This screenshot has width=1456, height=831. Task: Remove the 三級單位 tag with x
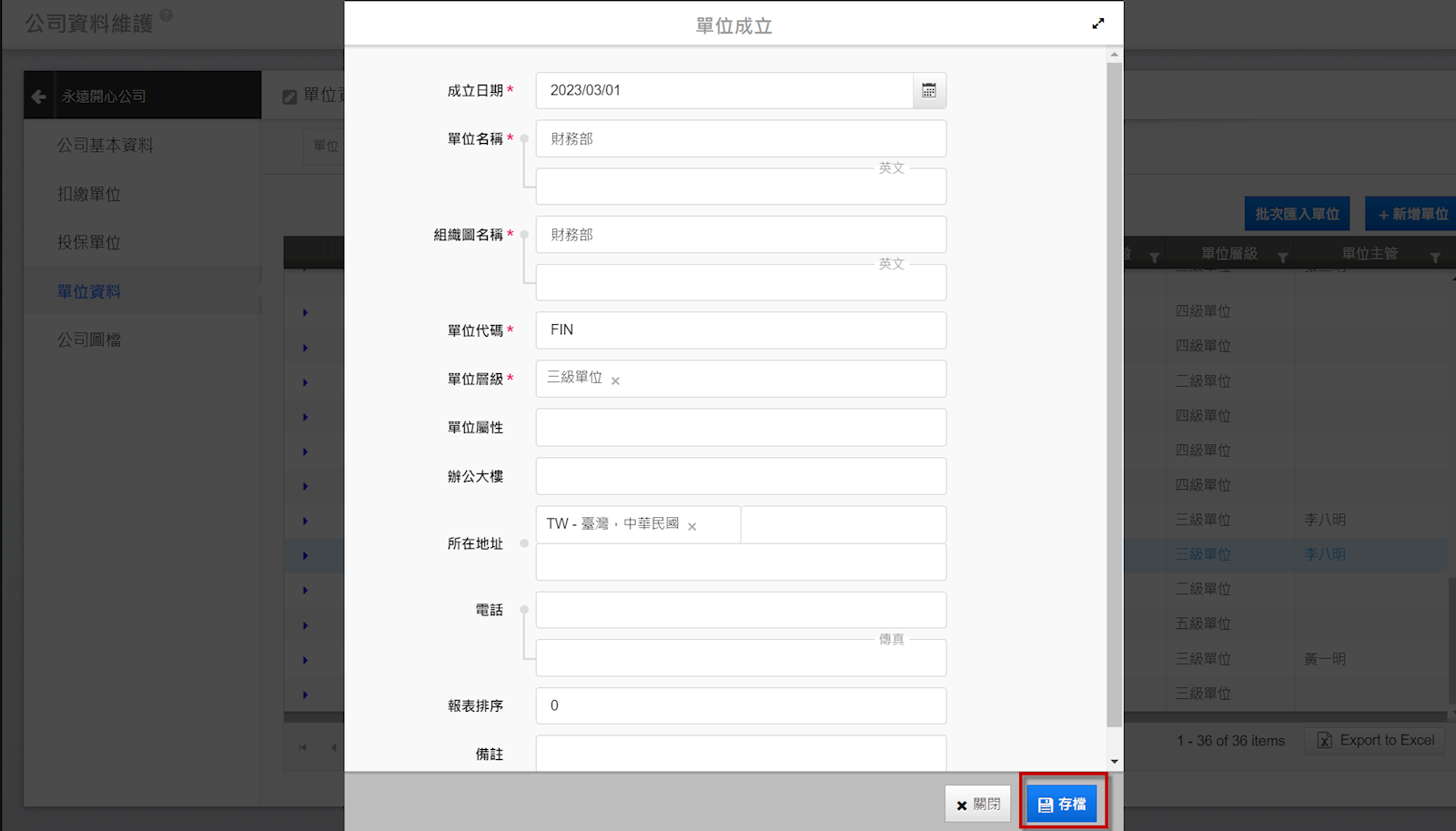click(x=615, y=380)
